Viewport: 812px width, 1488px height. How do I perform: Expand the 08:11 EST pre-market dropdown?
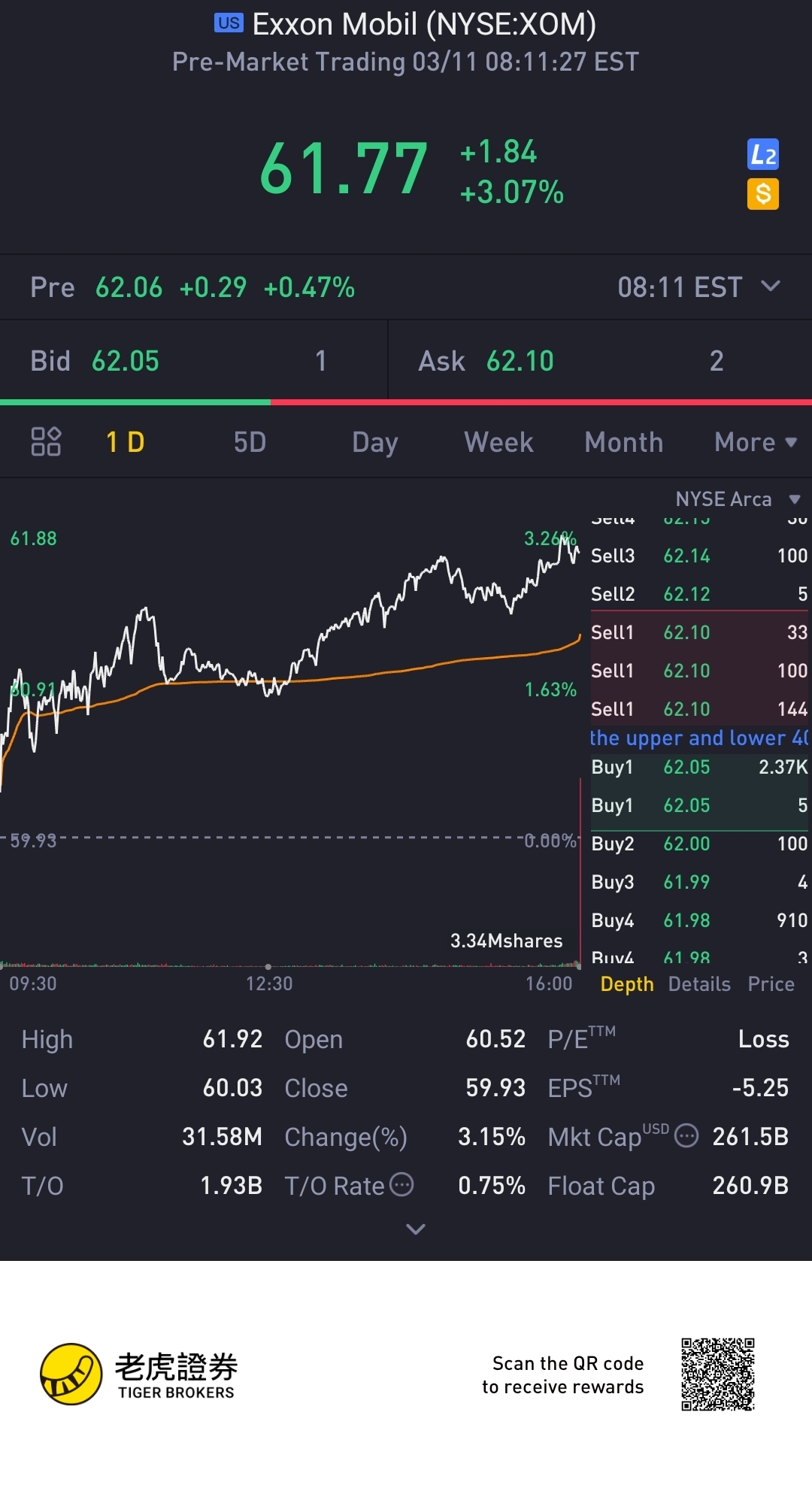[699, 287]
